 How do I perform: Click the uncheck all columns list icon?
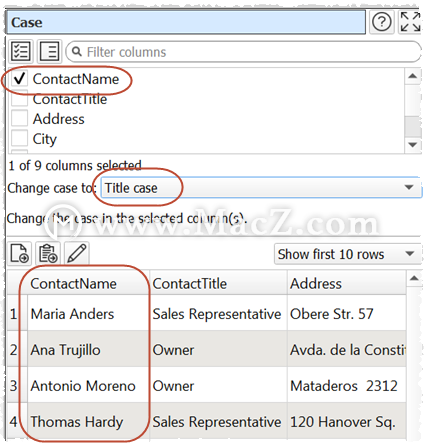coord(50,51)
